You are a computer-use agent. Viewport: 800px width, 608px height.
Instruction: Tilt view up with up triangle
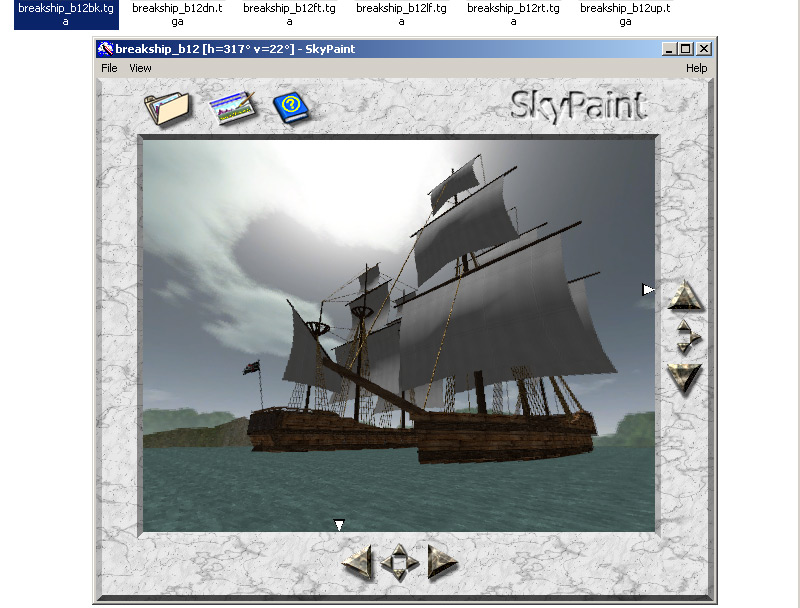[685, 295]
